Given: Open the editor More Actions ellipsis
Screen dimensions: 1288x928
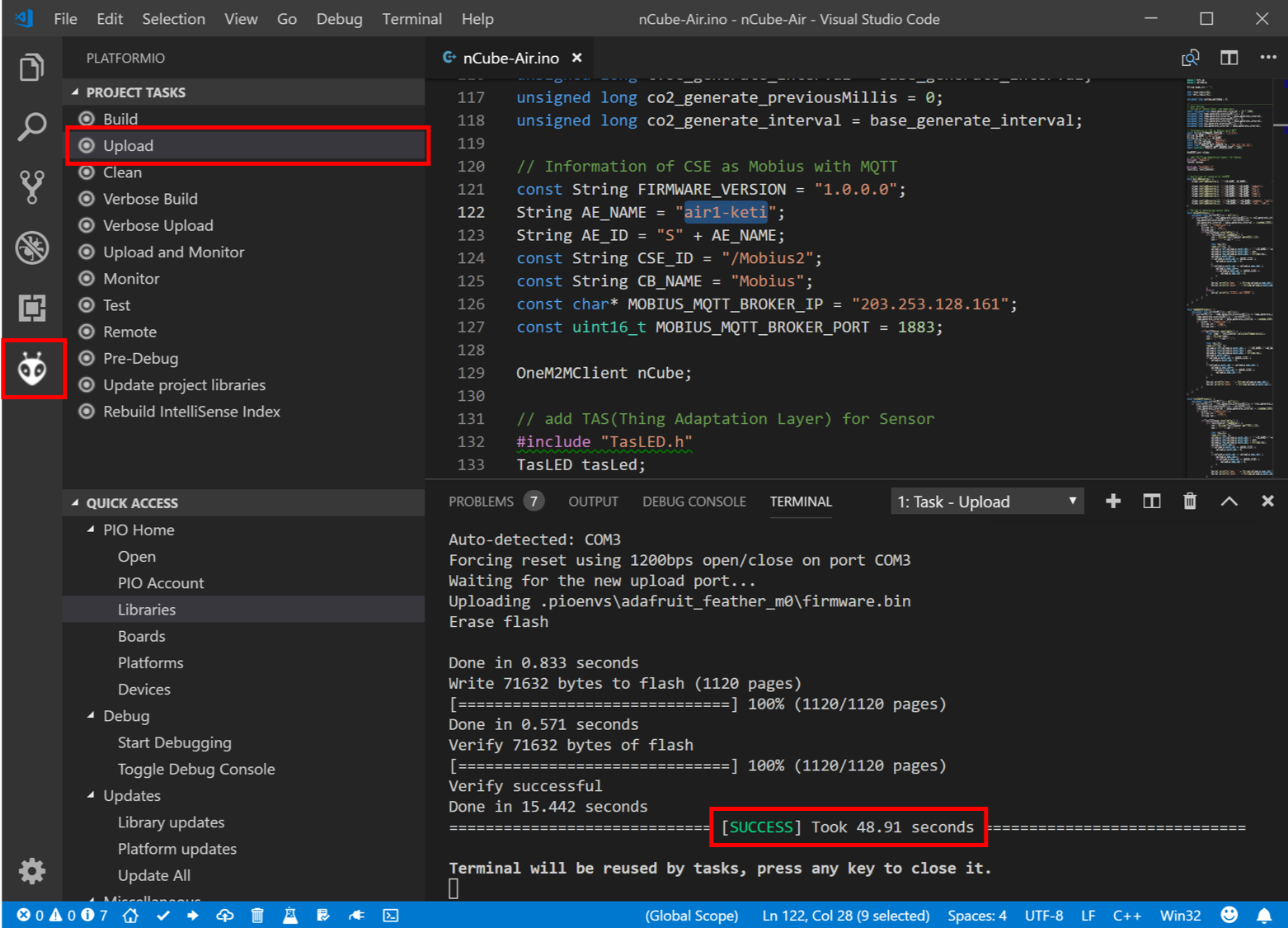Looking at the screenshot, I should tap(1268, 57).
